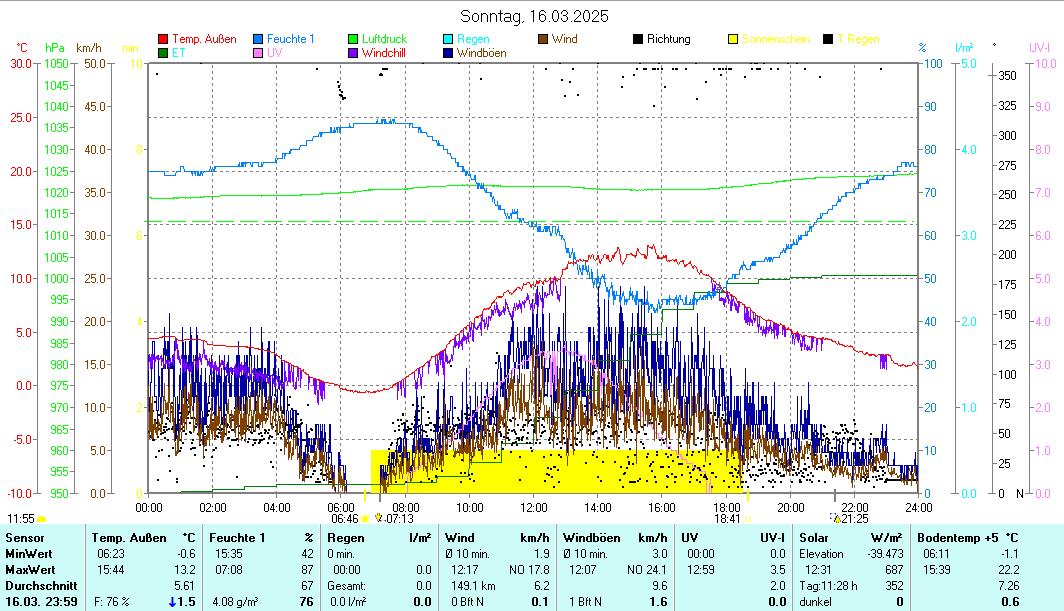
Task: Click the 149.1 km wind run value
Action: click(x=474, y=586)
